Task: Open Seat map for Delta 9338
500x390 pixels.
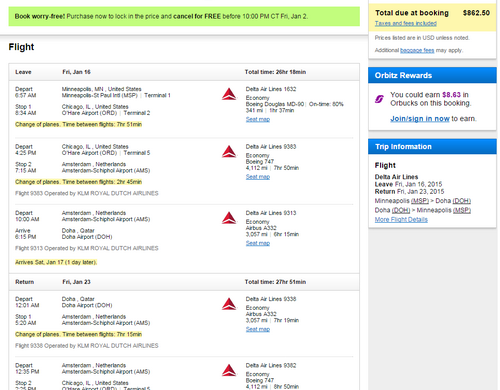Action: (258, 329)
